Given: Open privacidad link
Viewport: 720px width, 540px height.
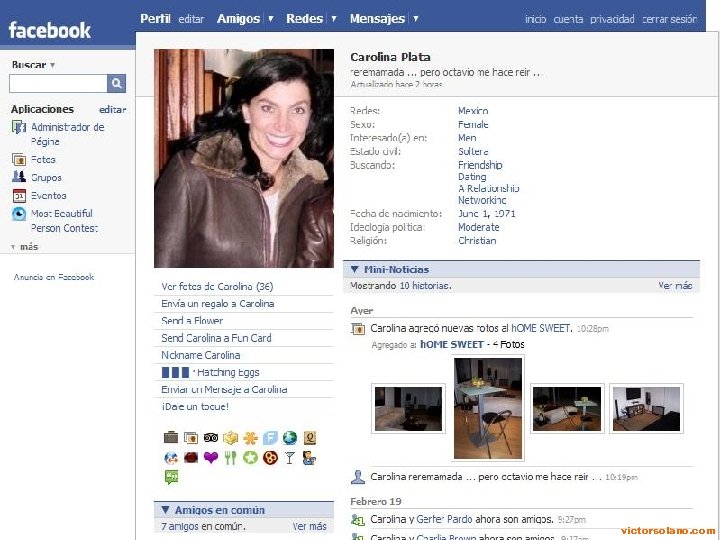Looking at the screenshot, I should point(612,19).
